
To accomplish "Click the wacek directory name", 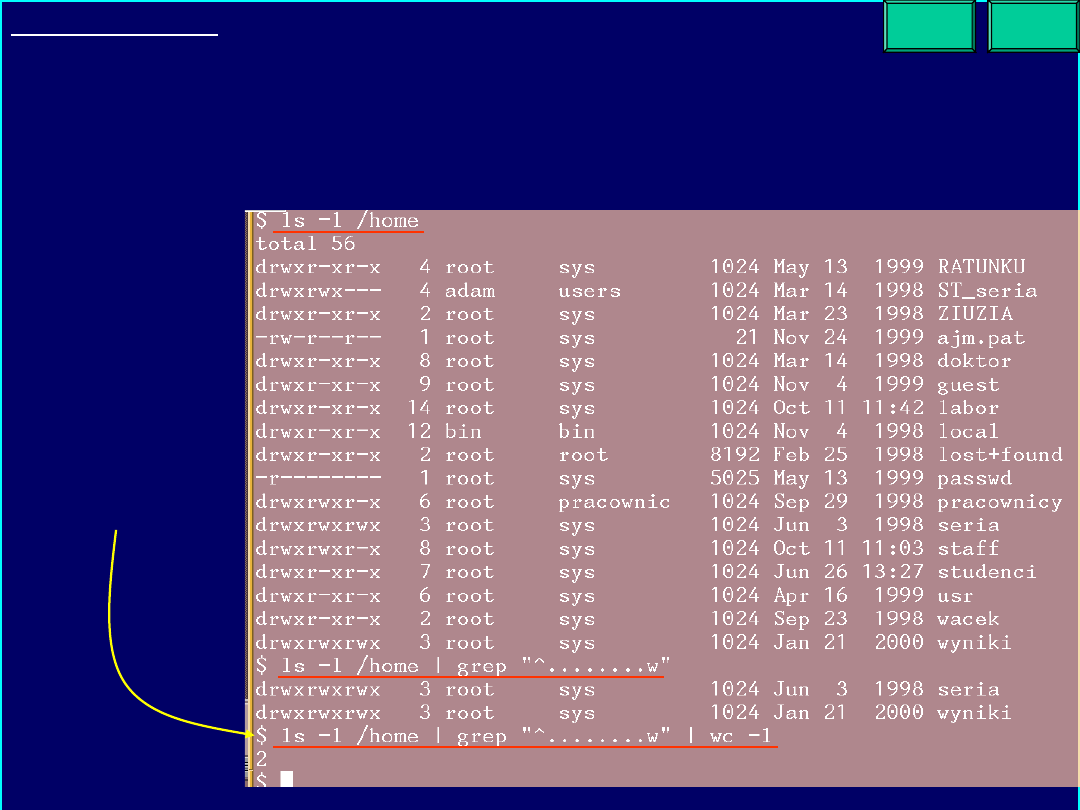I will tap(968, 619).
